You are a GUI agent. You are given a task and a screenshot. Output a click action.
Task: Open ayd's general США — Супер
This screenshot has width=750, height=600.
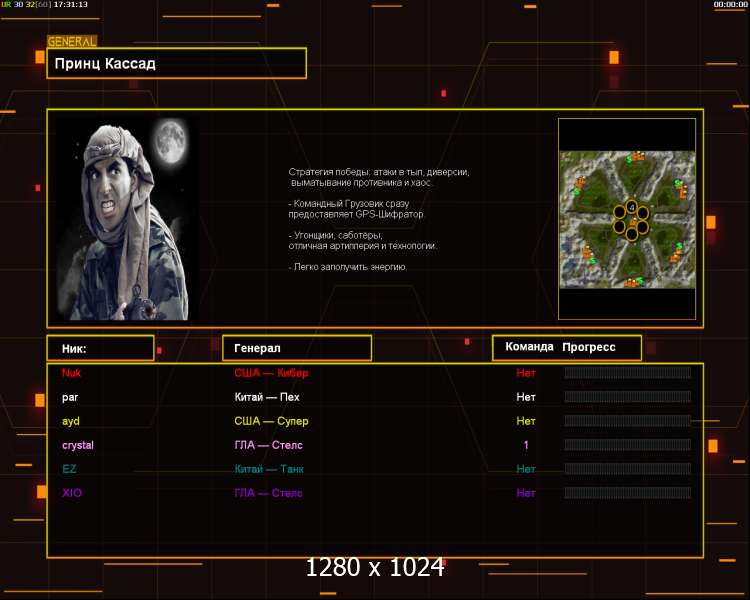(x=269, y=421)
